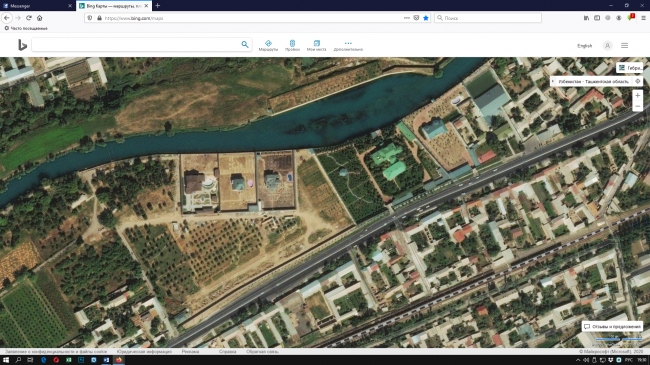Viewport: 650px width, 365px height.
Task: Expand the Узбекистан location breadcrumb arrow
Action: [x=553, y=81]
